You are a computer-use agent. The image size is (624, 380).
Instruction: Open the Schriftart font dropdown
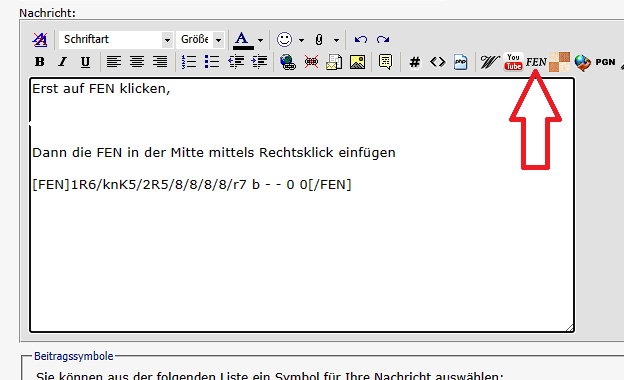coord(116,39)
